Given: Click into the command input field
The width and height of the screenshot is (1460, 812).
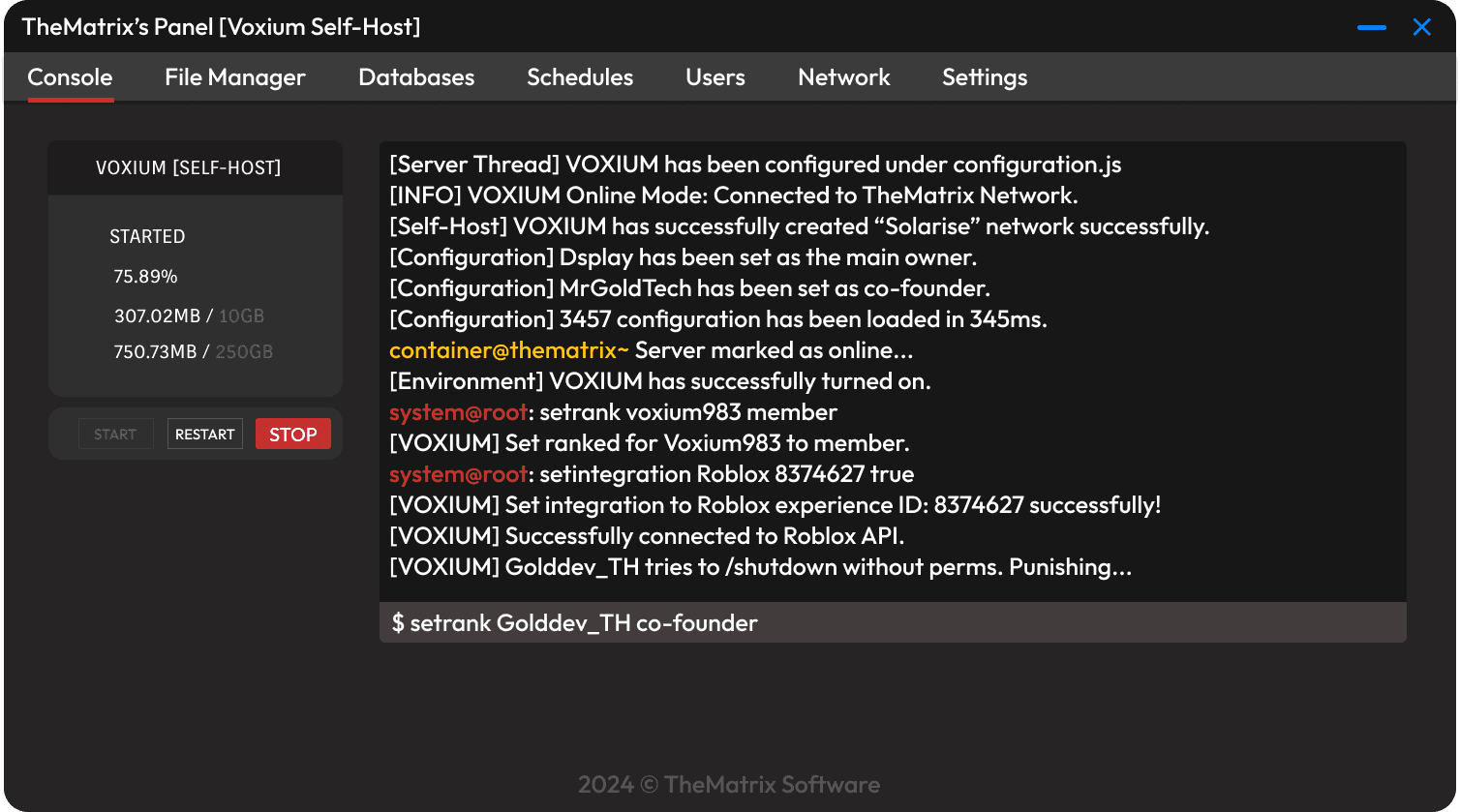Looking at the screenshot, I should (893, 622).
